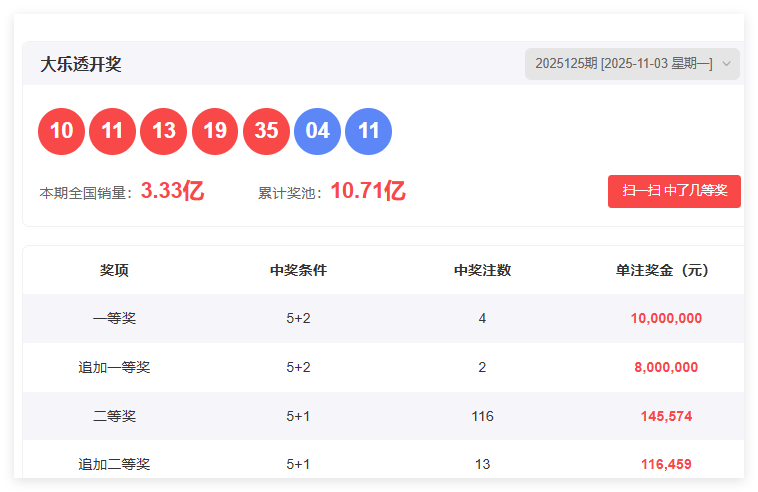Click red ball number 19

tap(215, 131)
